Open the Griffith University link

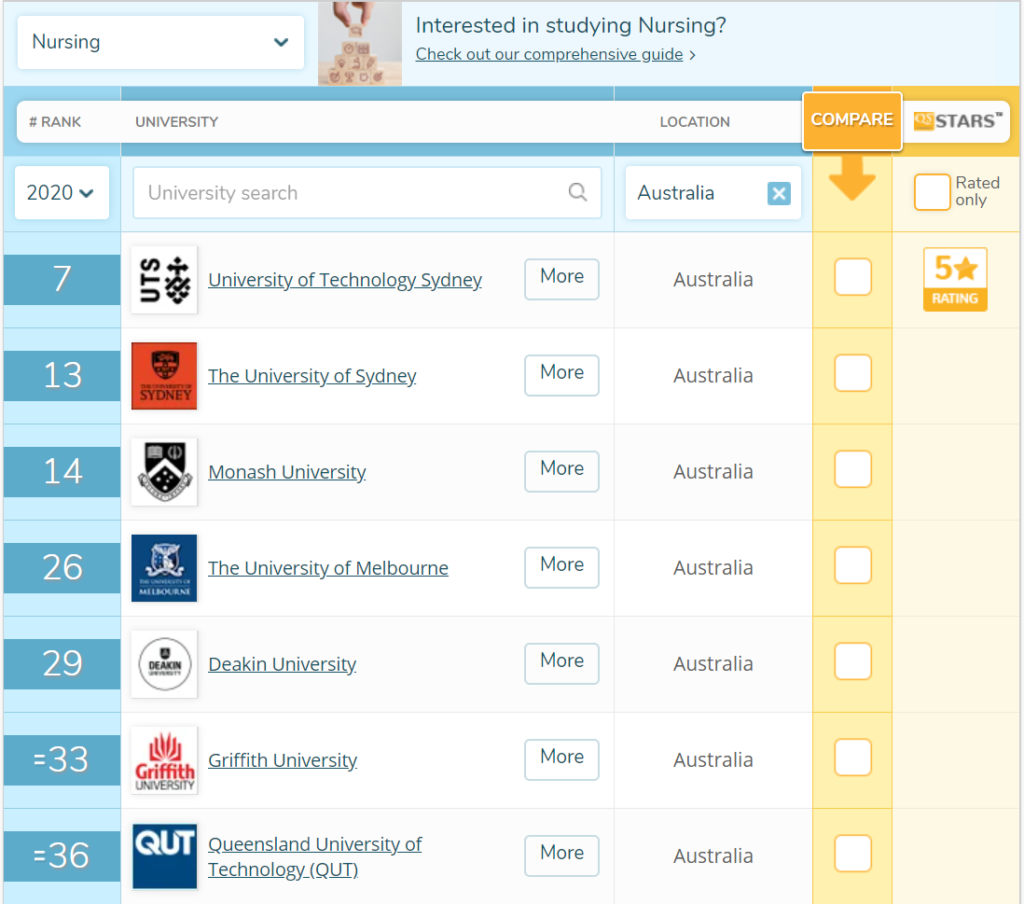pos(283,760)
